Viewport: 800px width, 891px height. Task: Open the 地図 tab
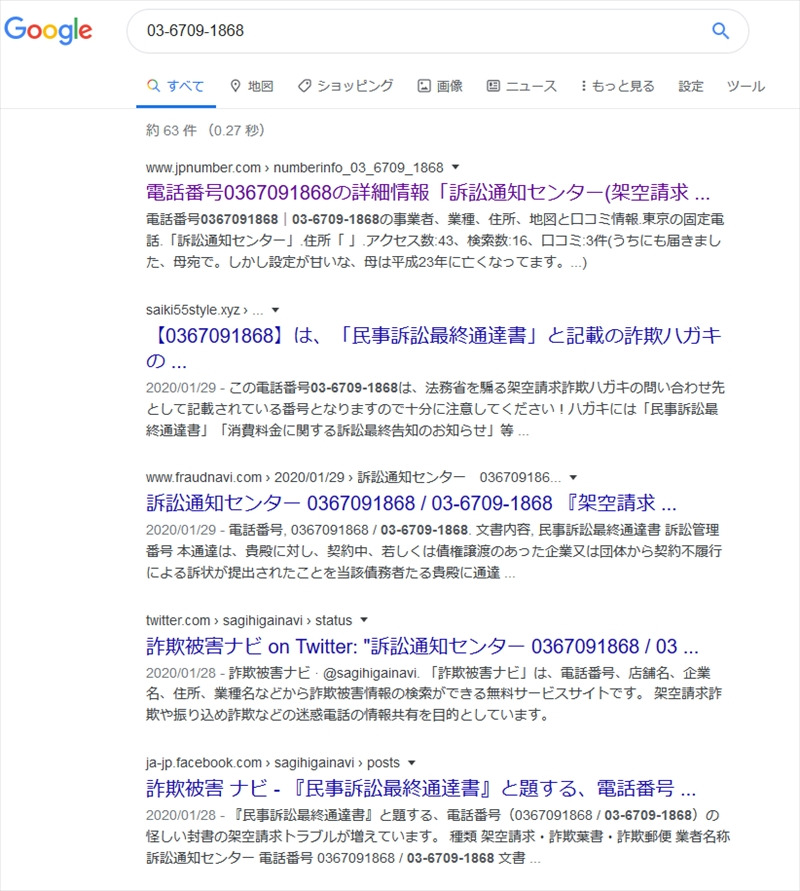[x=251, y=86]
